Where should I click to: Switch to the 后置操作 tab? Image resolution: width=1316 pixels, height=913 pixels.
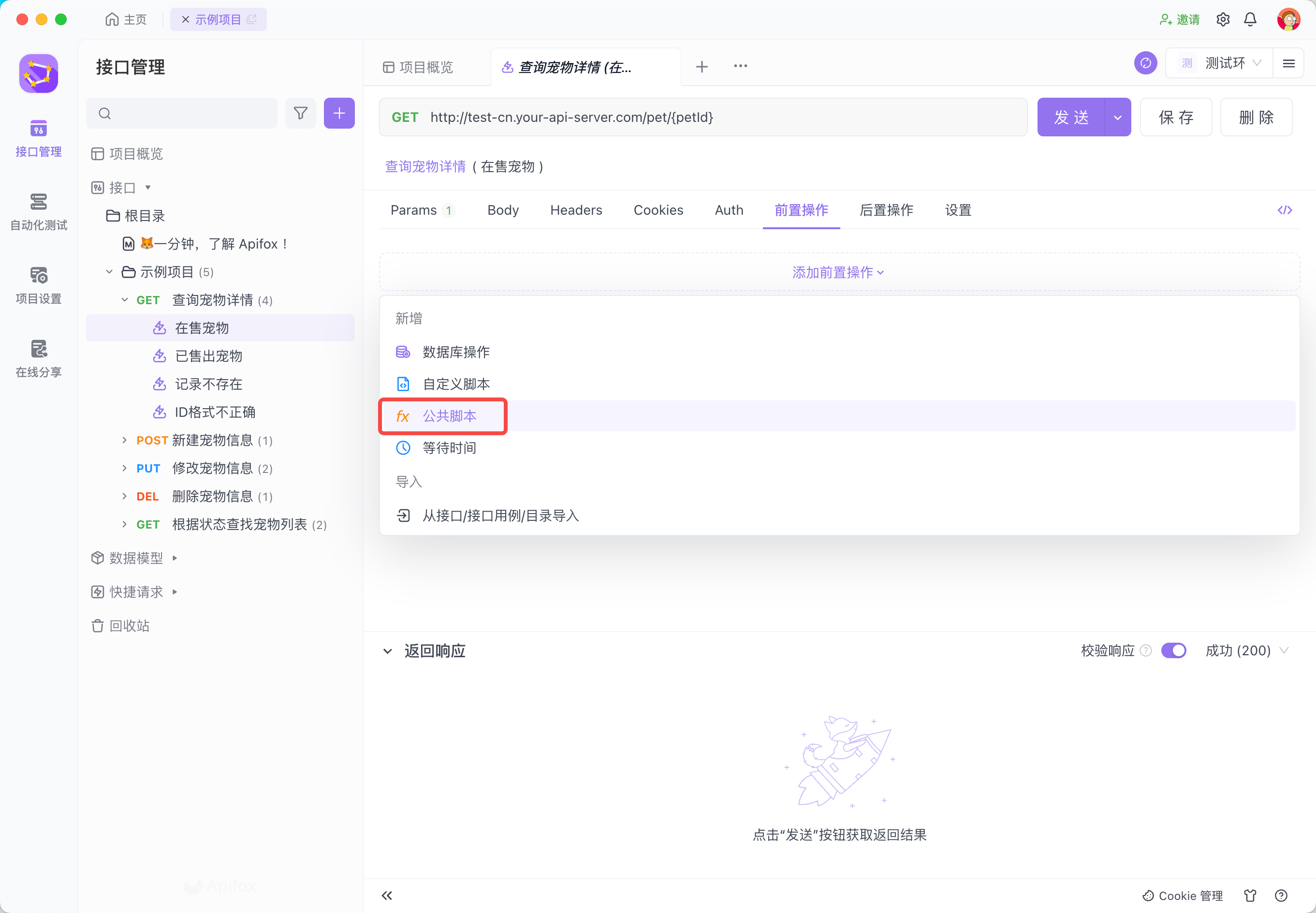pyautogui.click(x=886, y=210)
